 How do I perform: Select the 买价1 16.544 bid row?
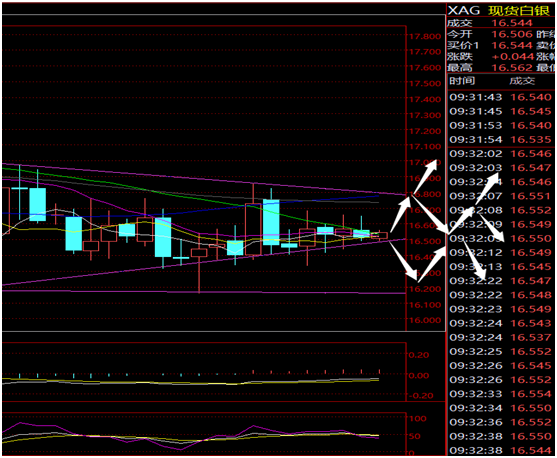click(x=490, y=45)
